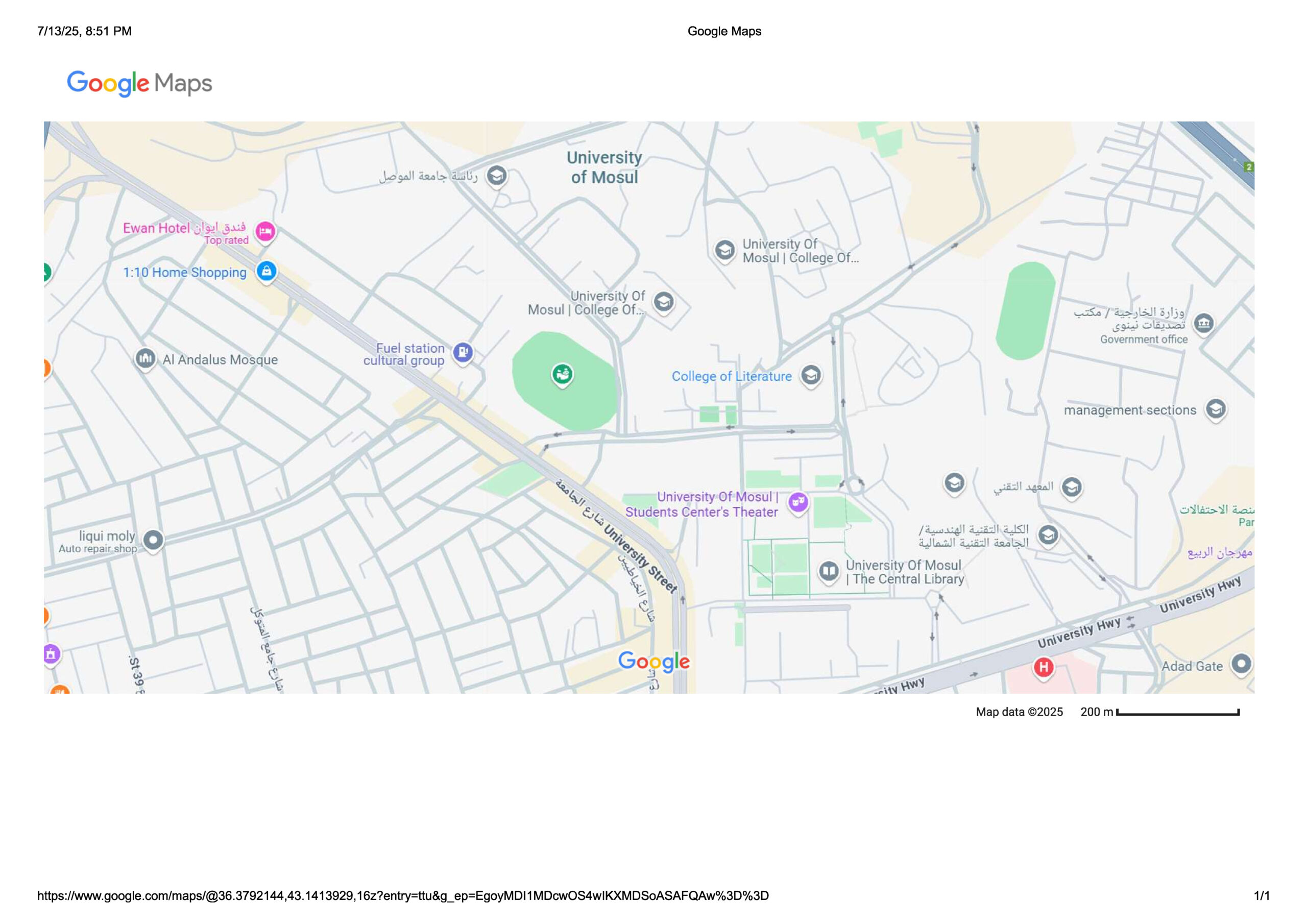1307x924 pixels.
Task: Click the Students Center's Theater mask icon
Action: click(798, 502)
